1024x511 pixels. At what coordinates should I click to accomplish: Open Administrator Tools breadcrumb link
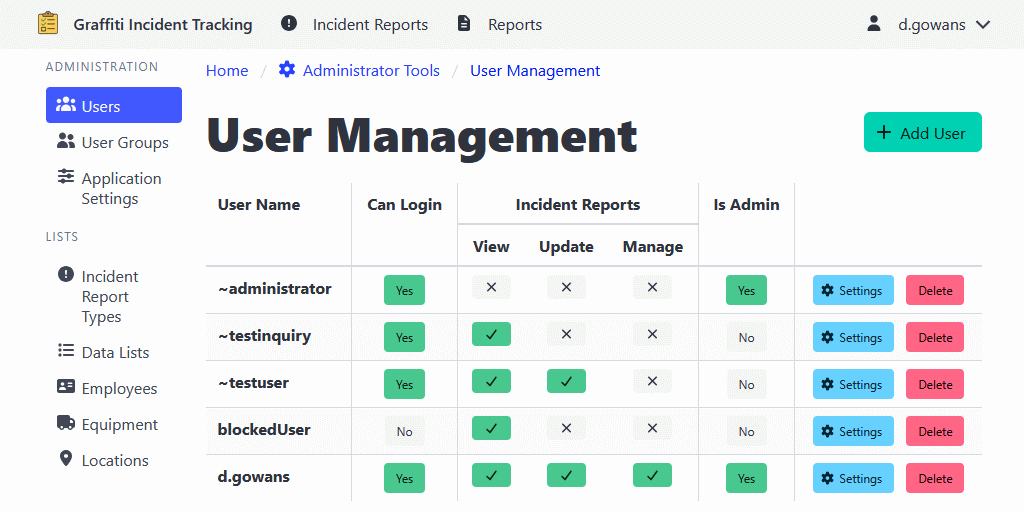coord(359,70)
